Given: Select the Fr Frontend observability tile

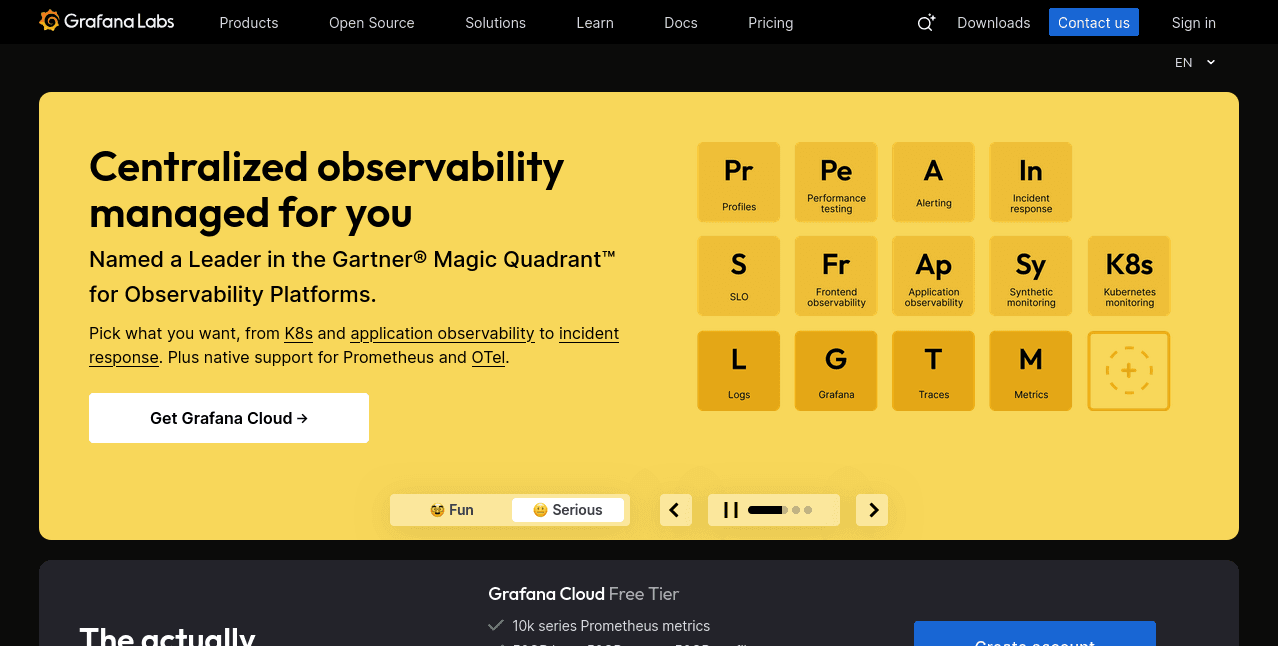Looking at the screenshot, I should [x=836, y=276].
